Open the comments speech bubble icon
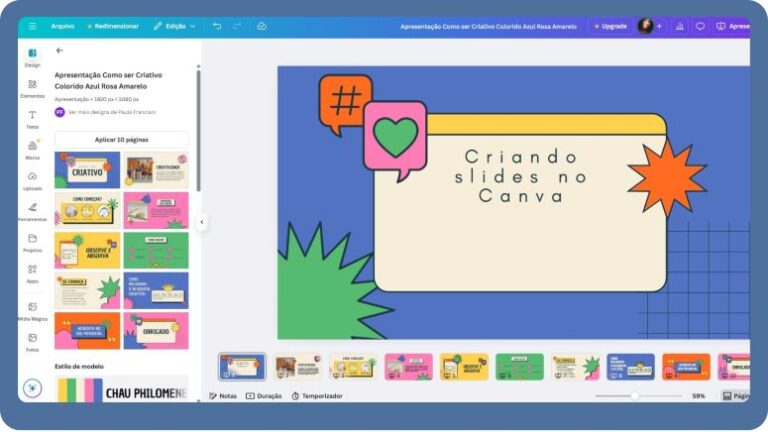768x432 pixels. pos(700,26)
